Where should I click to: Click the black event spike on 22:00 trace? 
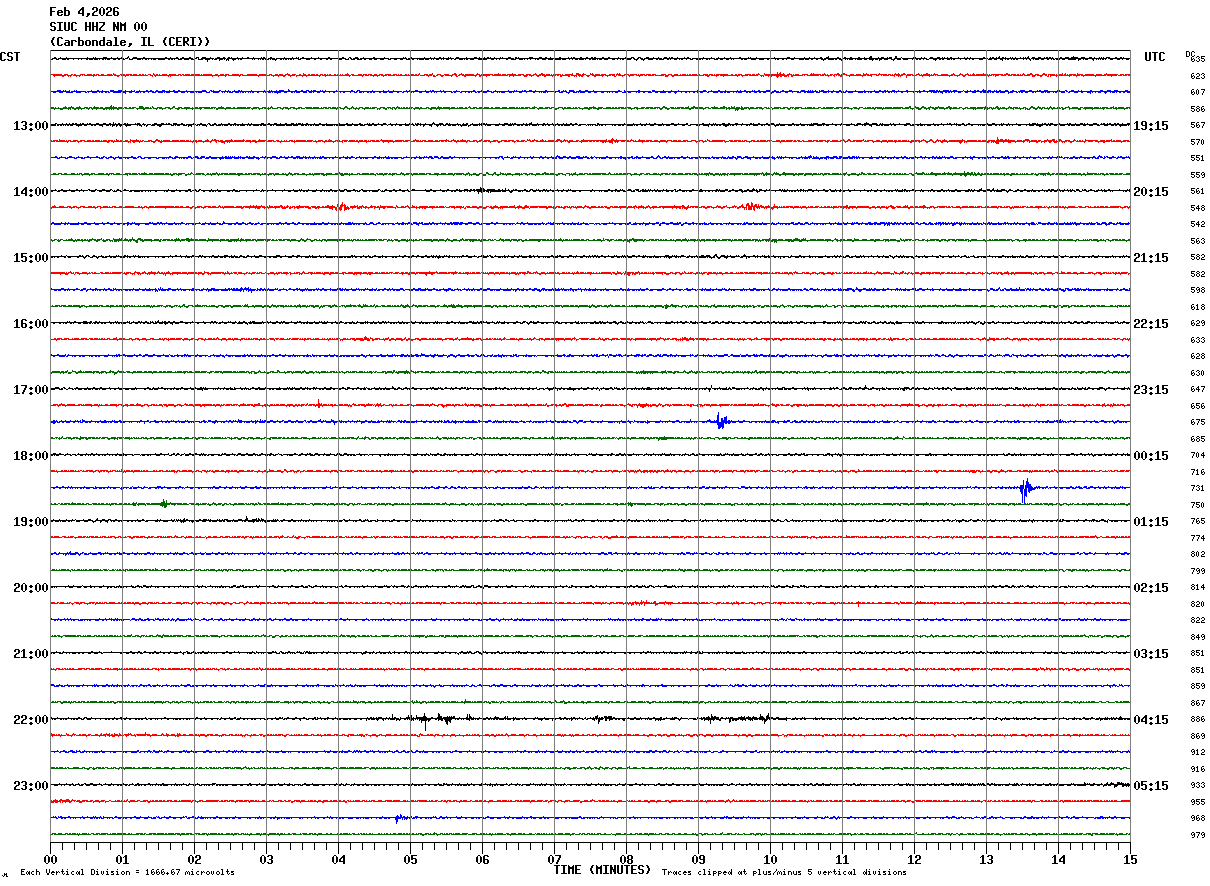coord(425,719)
